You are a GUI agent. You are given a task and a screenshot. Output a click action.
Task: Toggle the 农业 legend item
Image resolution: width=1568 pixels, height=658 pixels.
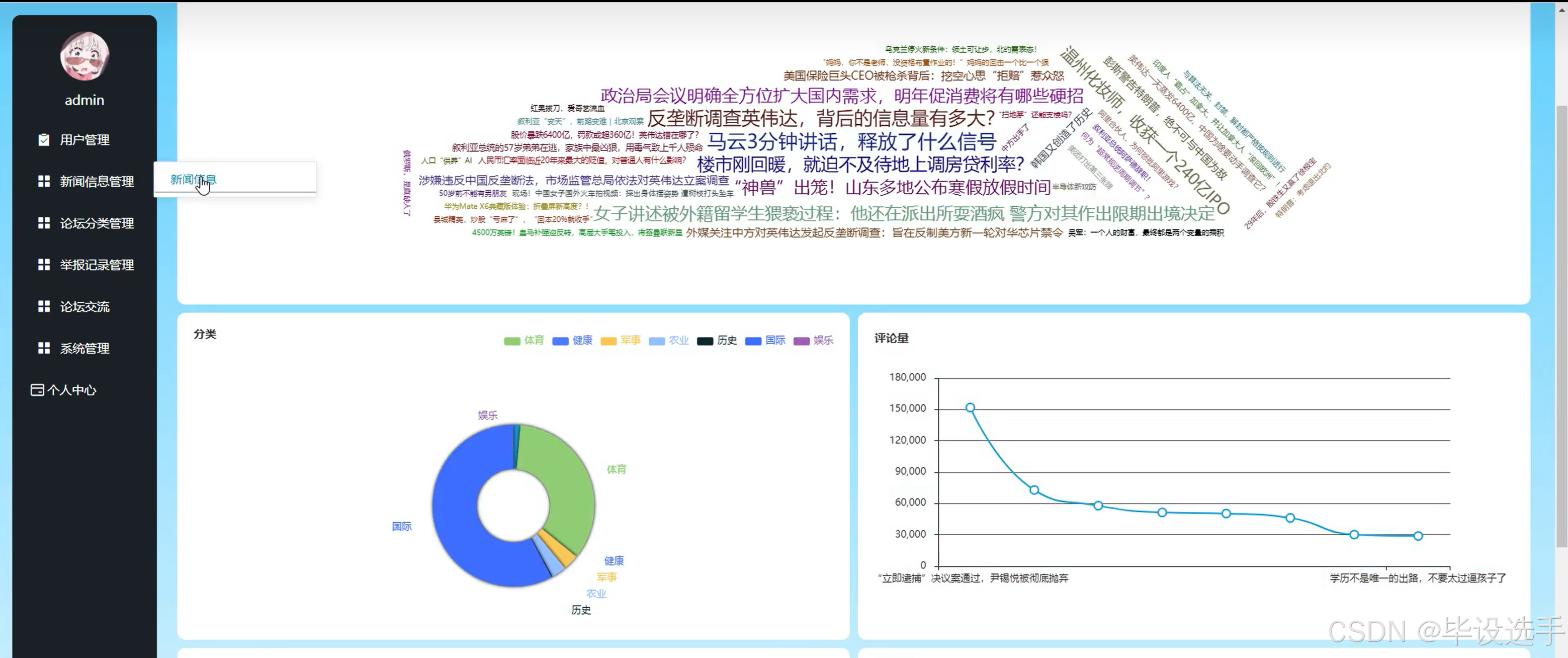click(668, 340)
